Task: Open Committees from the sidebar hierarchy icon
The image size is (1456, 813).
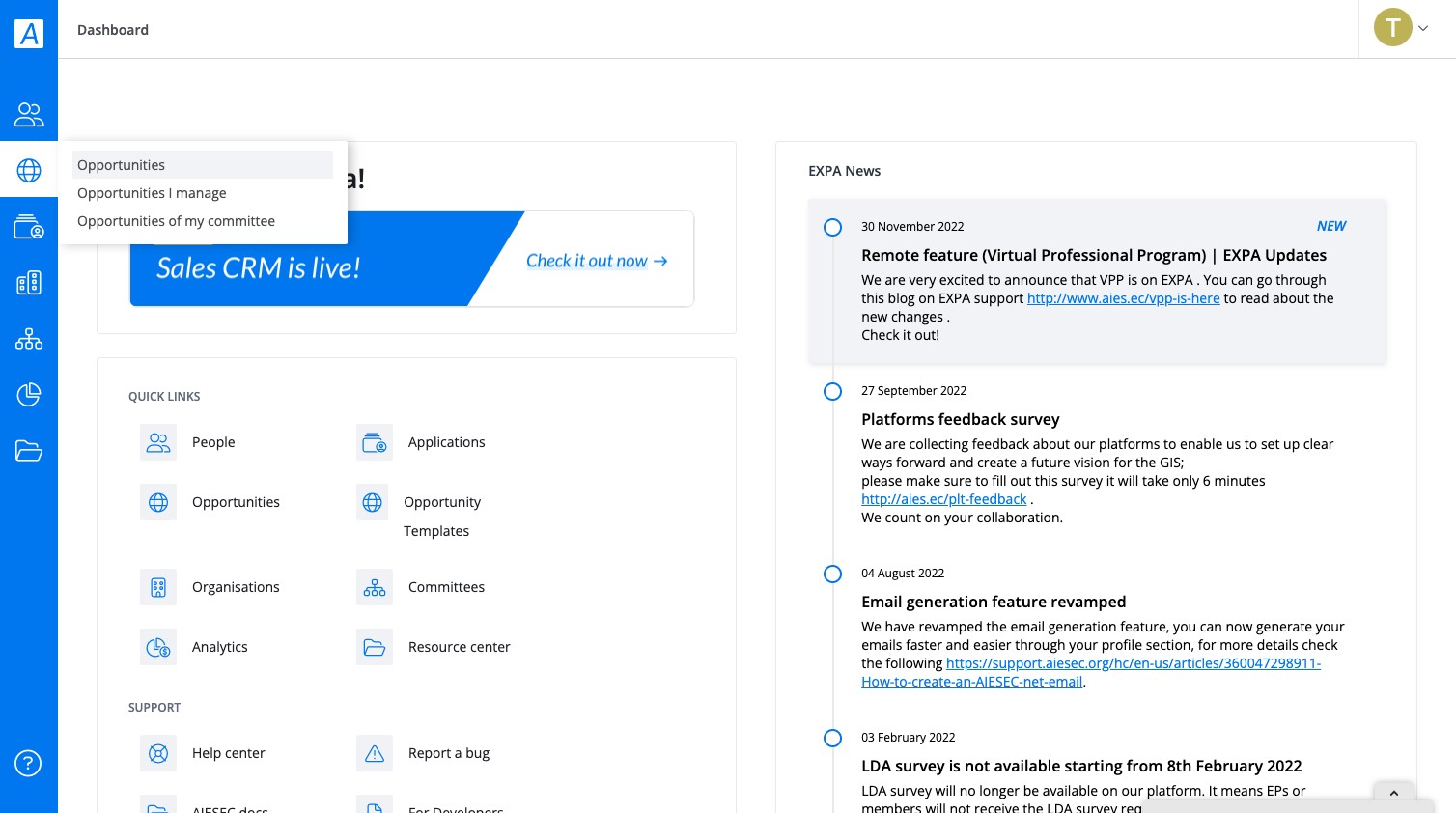Action: click(29, 339)
